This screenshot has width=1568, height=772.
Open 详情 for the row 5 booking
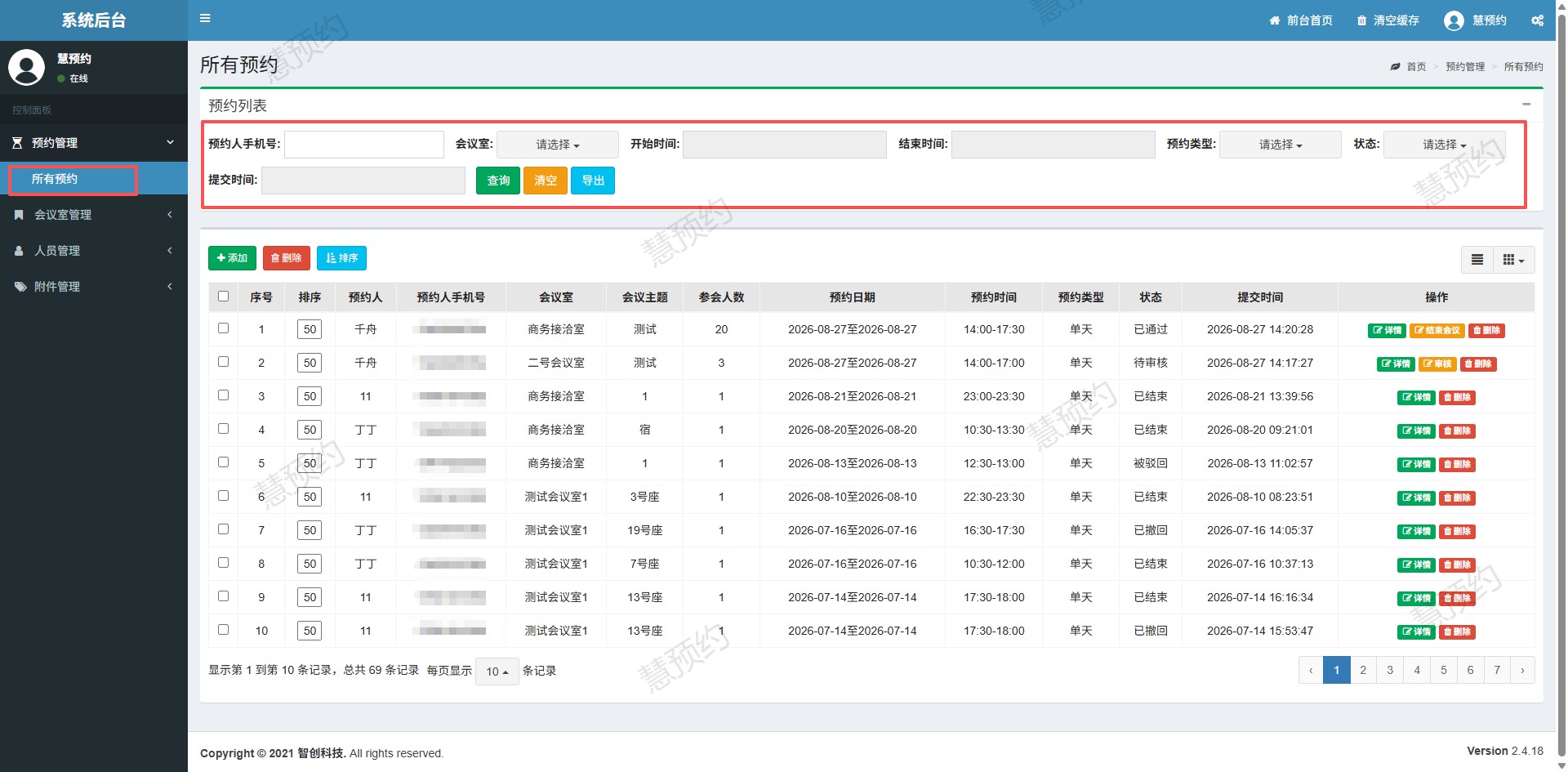1416,465
